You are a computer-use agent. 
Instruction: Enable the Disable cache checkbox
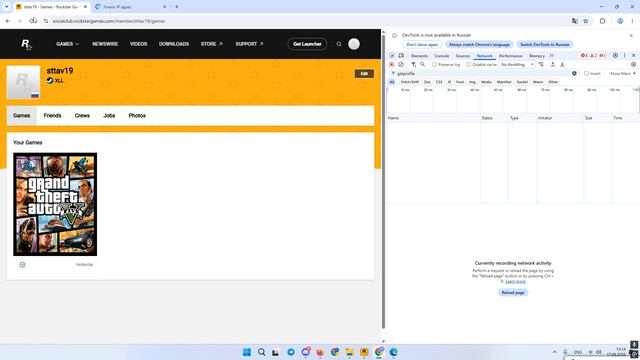pyautogui.click(x=469, y=64)
